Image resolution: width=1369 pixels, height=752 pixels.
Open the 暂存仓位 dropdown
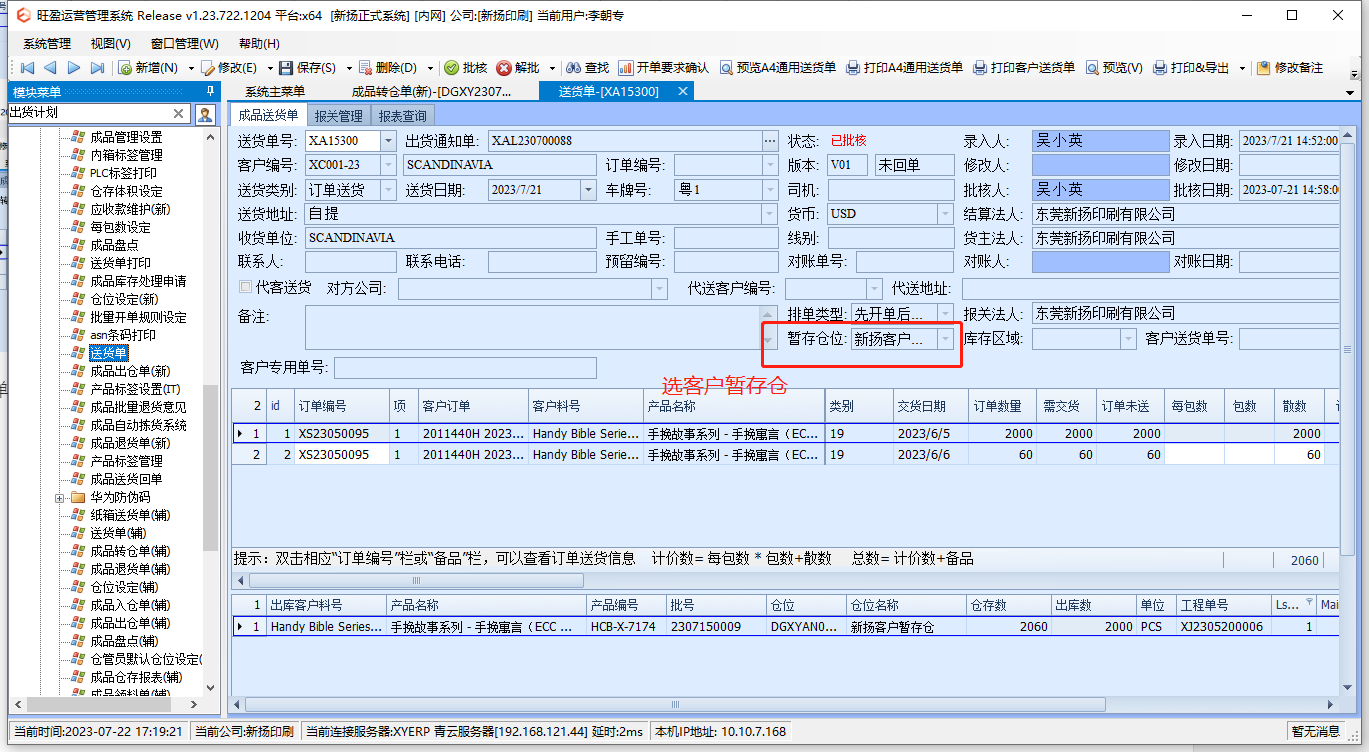(945, 339)
